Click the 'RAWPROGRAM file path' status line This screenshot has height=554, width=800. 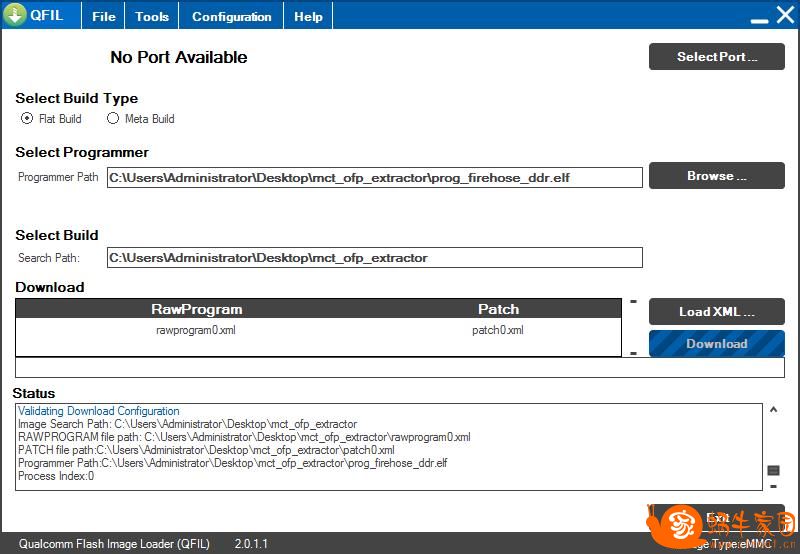[244, 437]
